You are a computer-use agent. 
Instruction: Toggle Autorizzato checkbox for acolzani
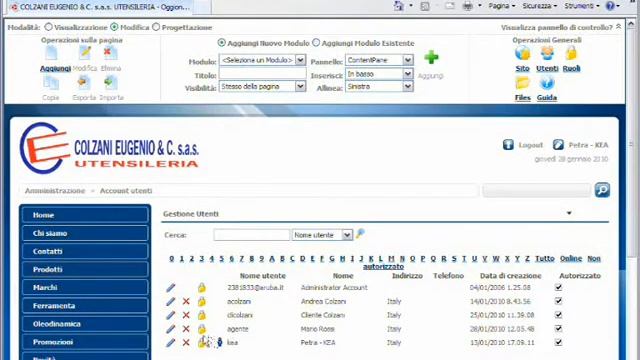pos(558,301)
